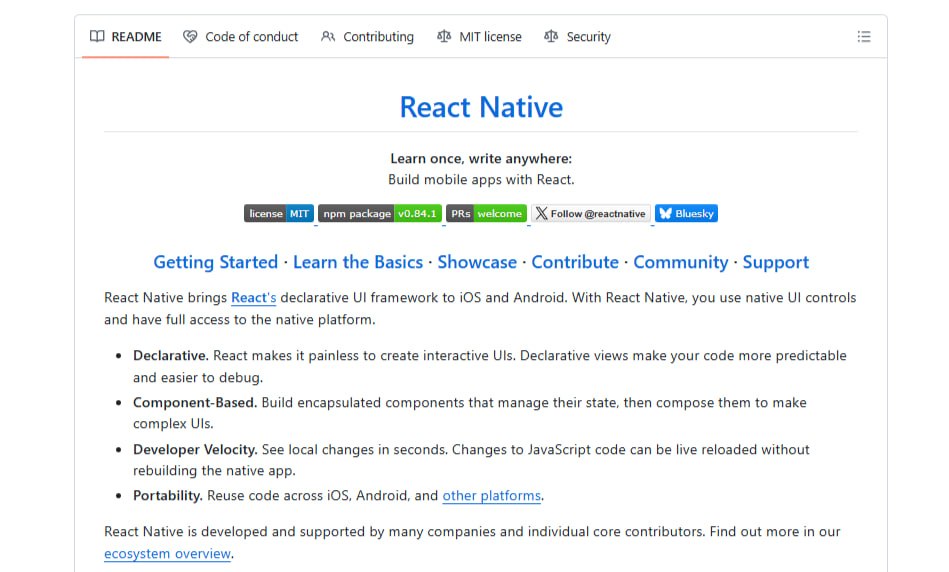Click the PRs welcome badge
The height and width of the screenshot is (572, 949).
click(x=486, y=213)
